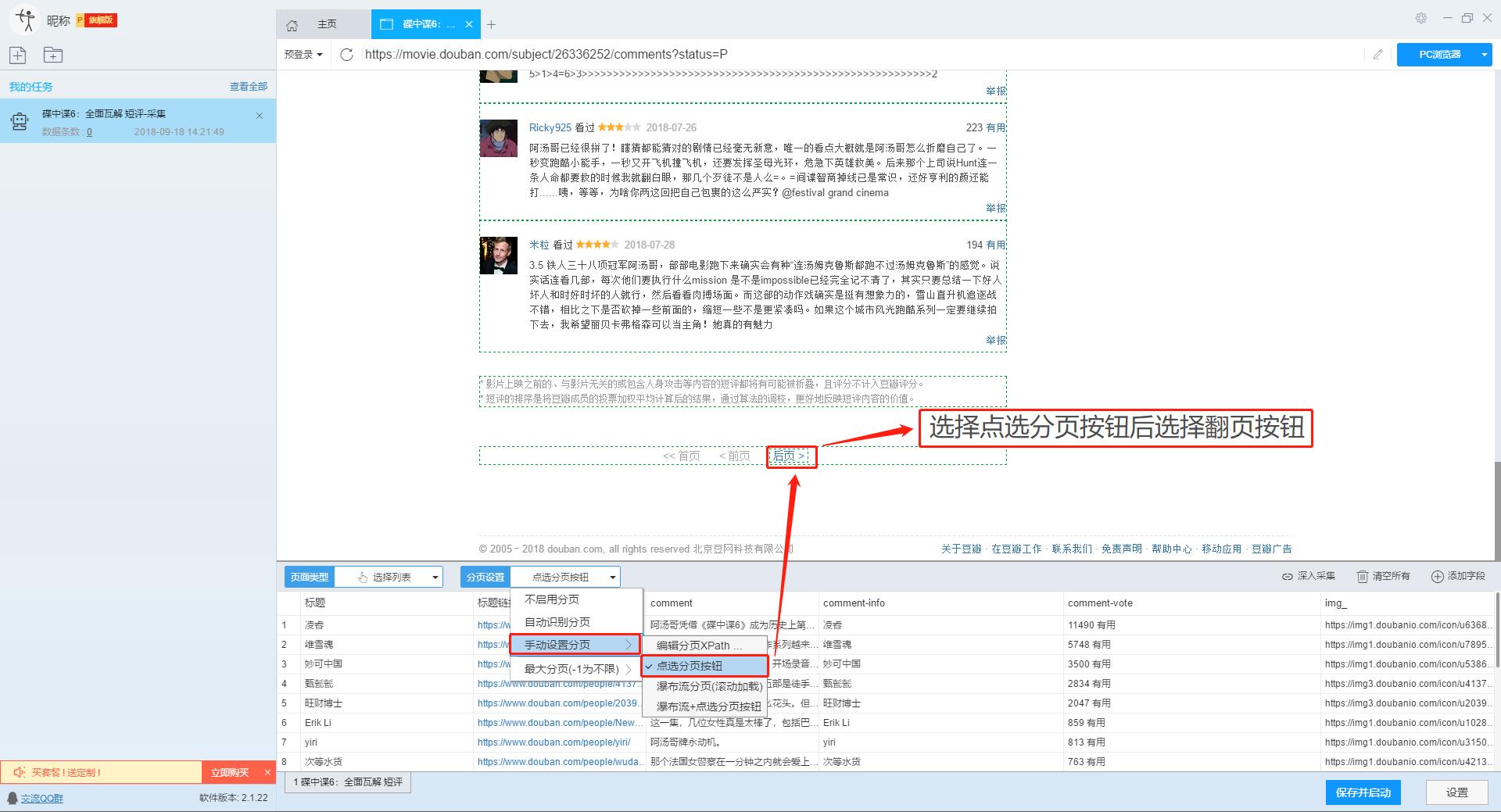Click 帮助中心 footer link
The width and height of the screenshot is (1501, 812).
click(x=1172, y=549)
